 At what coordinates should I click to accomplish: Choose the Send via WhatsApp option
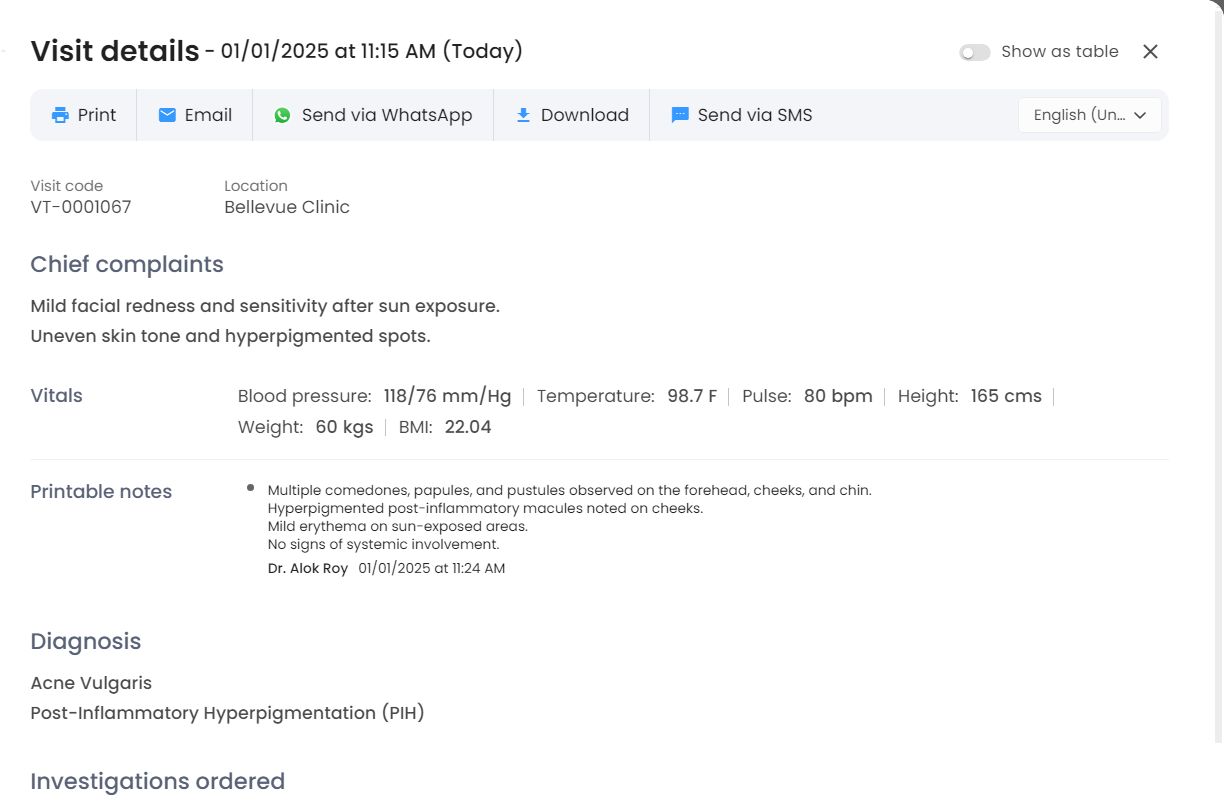[386, 115]
